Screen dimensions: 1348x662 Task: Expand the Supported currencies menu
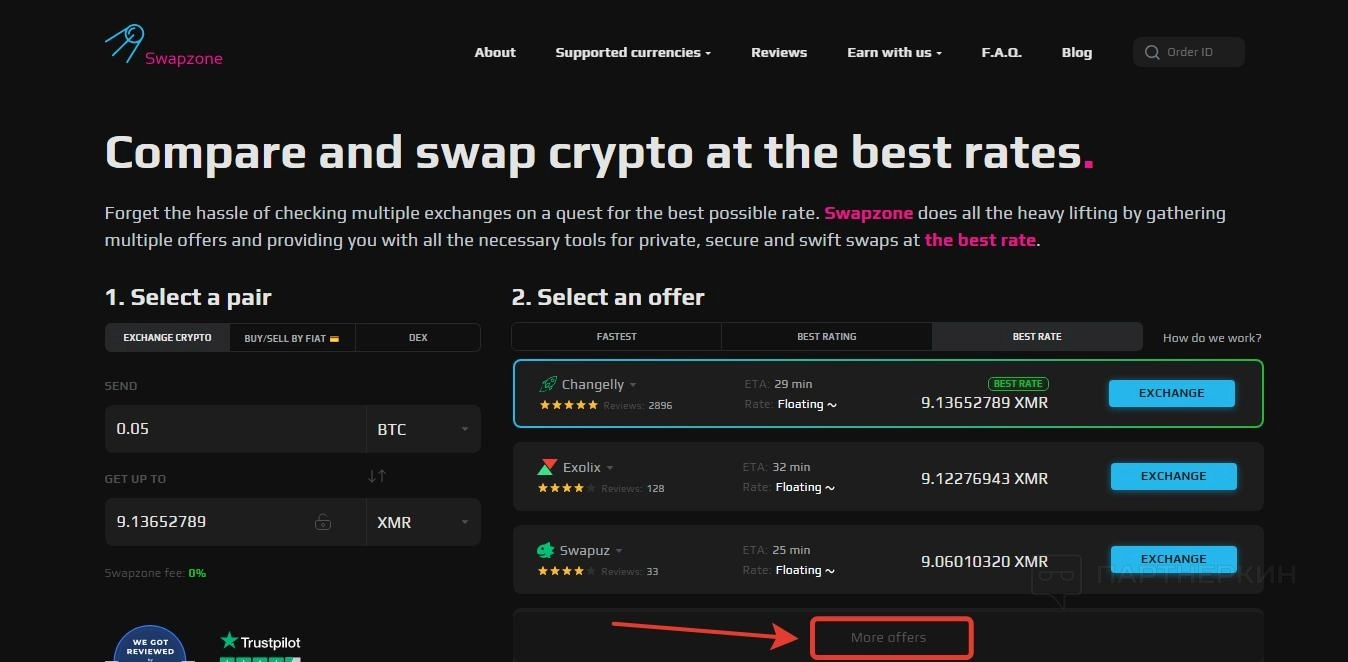[633, 52]
